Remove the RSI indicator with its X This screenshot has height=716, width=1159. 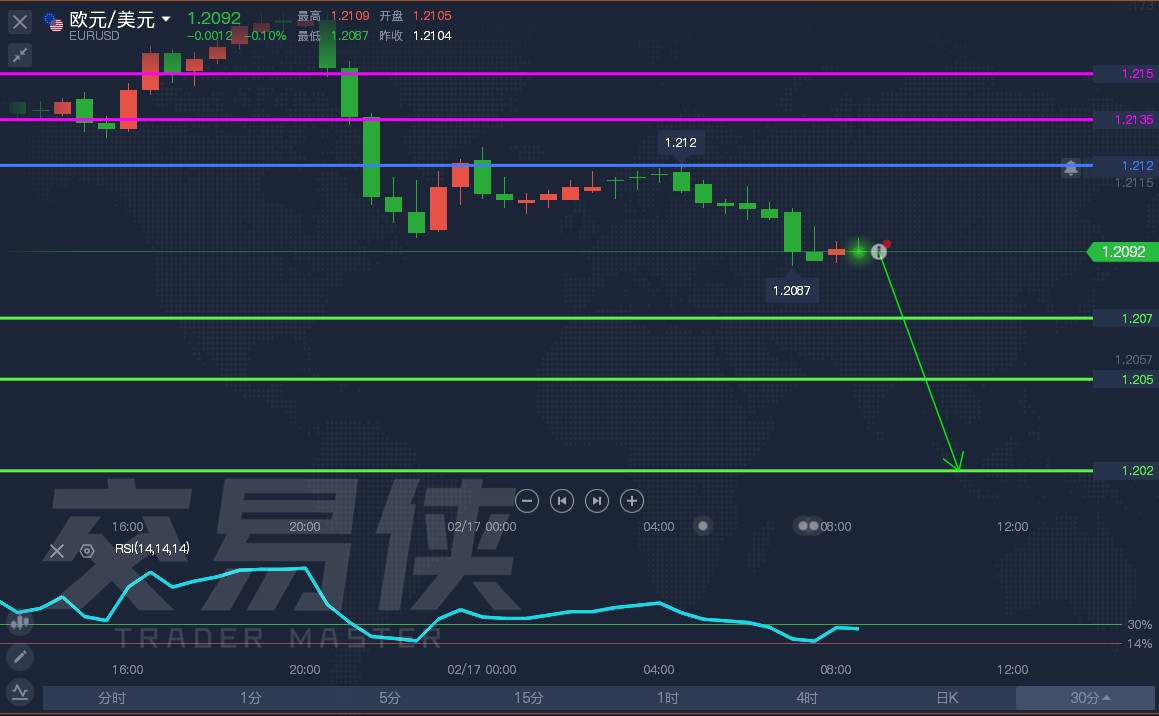57,550
